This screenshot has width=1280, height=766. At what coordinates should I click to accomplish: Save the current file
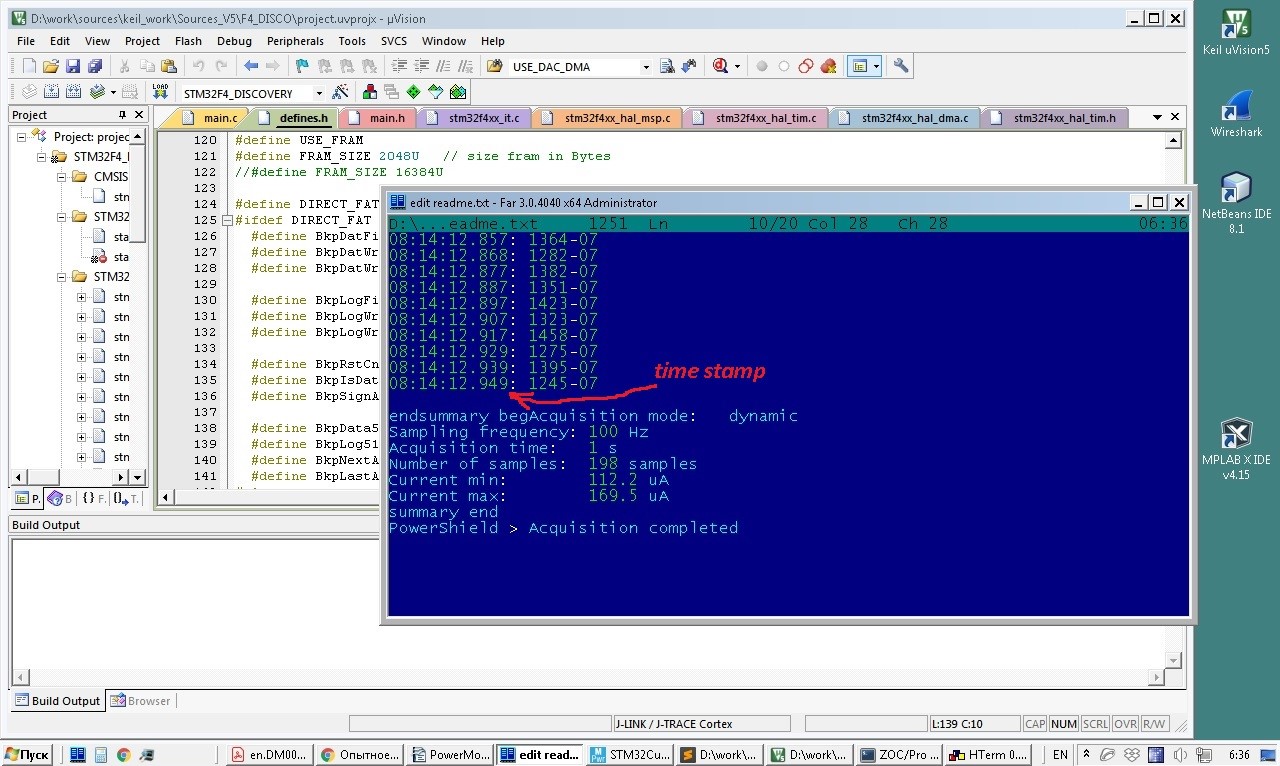73,66
